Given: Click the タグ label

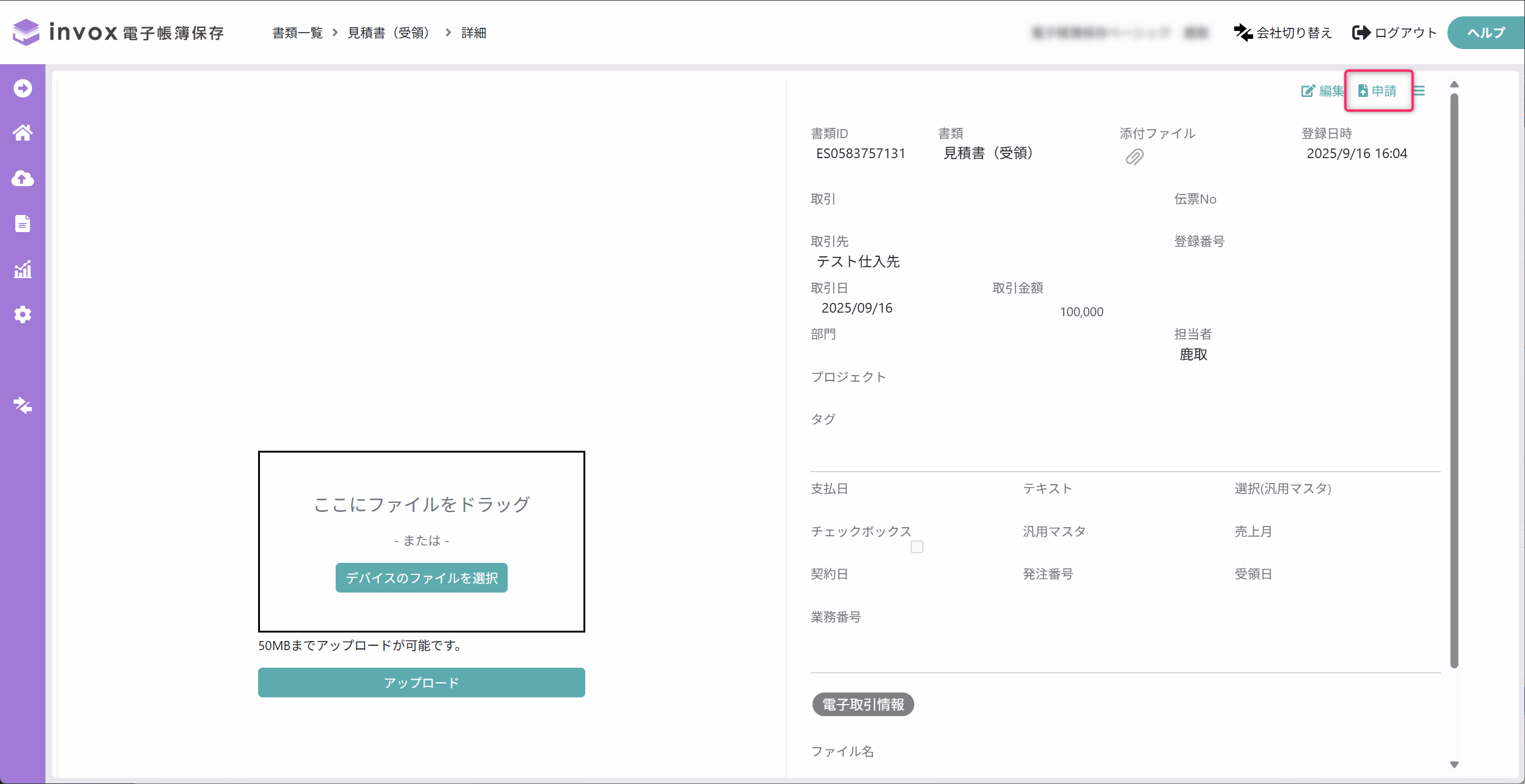Looking at the screenshot, I should 823,419.
